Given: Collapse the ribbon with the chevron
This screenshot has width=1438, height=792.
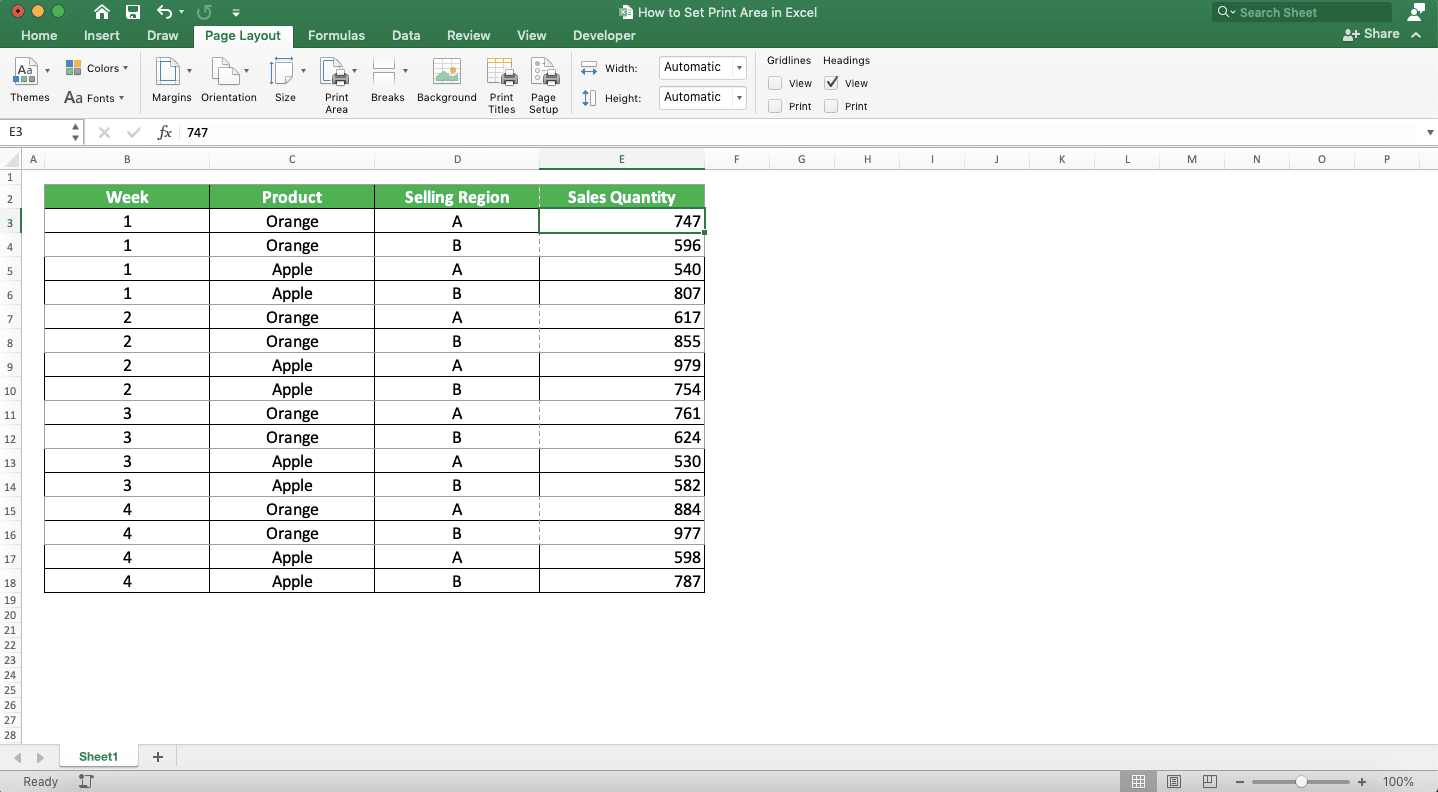Looking at the screenshot, I should point(1416,34).
